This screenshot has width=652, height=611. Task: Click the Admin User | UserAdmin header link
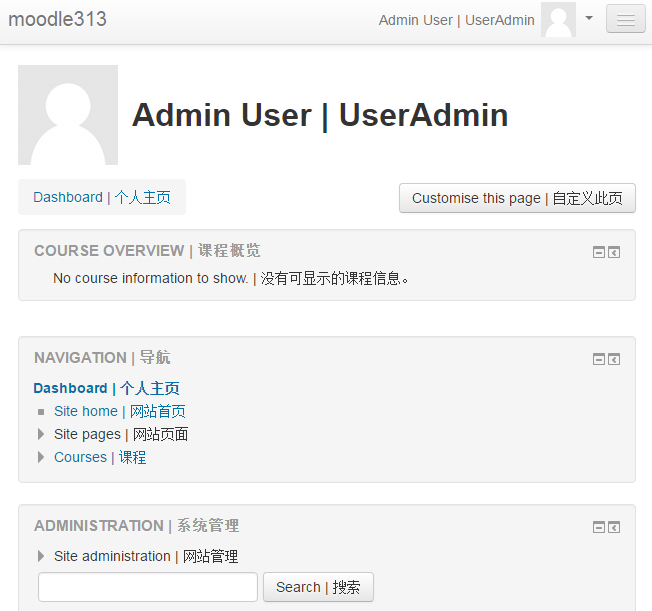pos(457,20)
